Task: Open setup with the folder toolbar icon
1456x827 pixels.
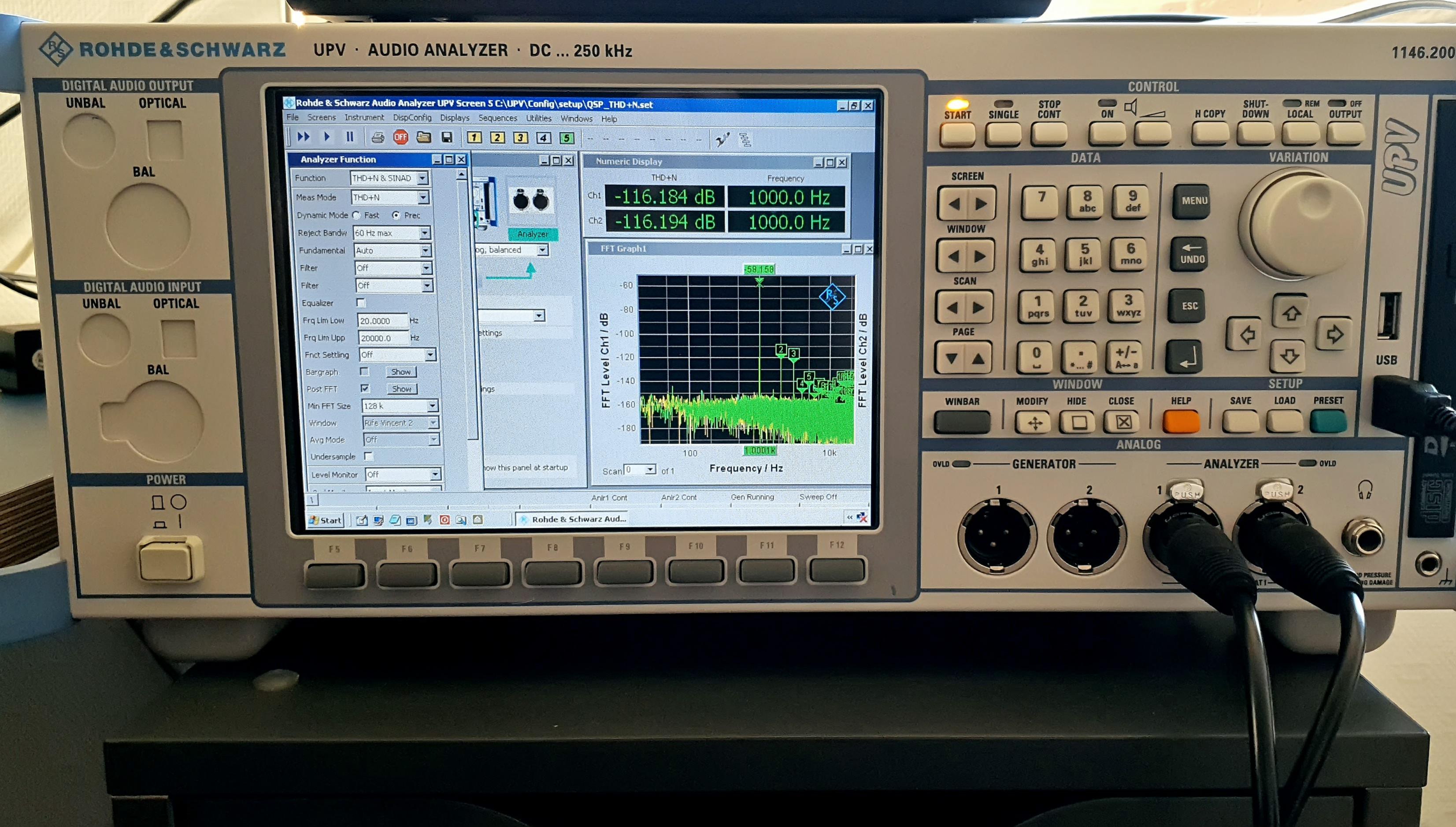Action: pyautogui.click(x=424, y=137)
